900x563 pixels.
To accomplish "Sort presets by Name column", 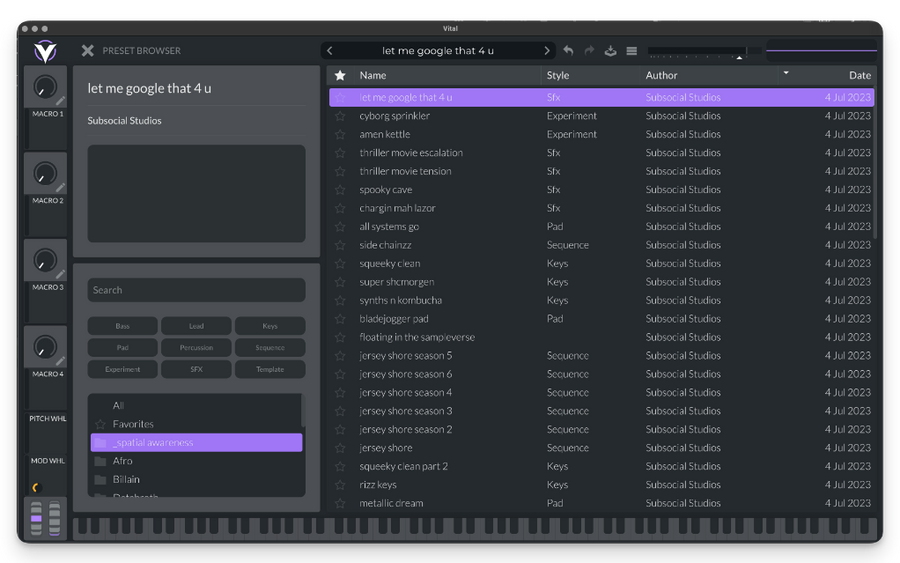I will [x=373, y=75].
